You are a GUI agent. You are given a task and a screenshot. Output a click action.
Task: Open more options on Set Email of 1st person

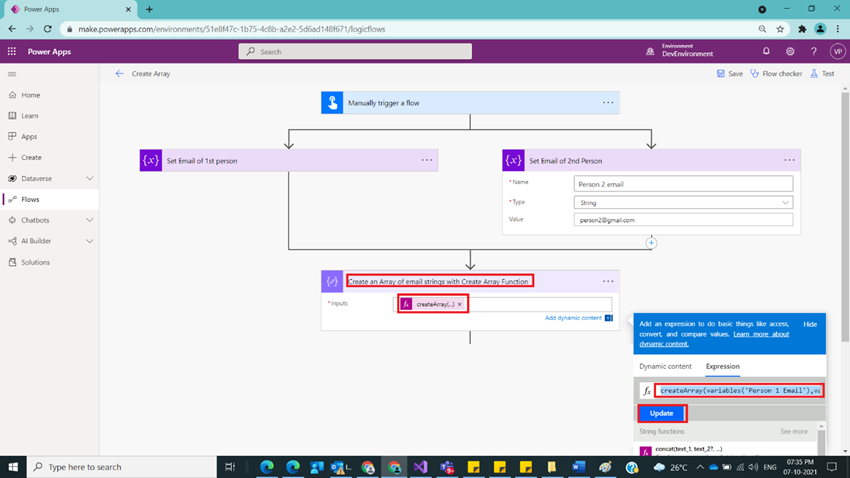point(427,160)
